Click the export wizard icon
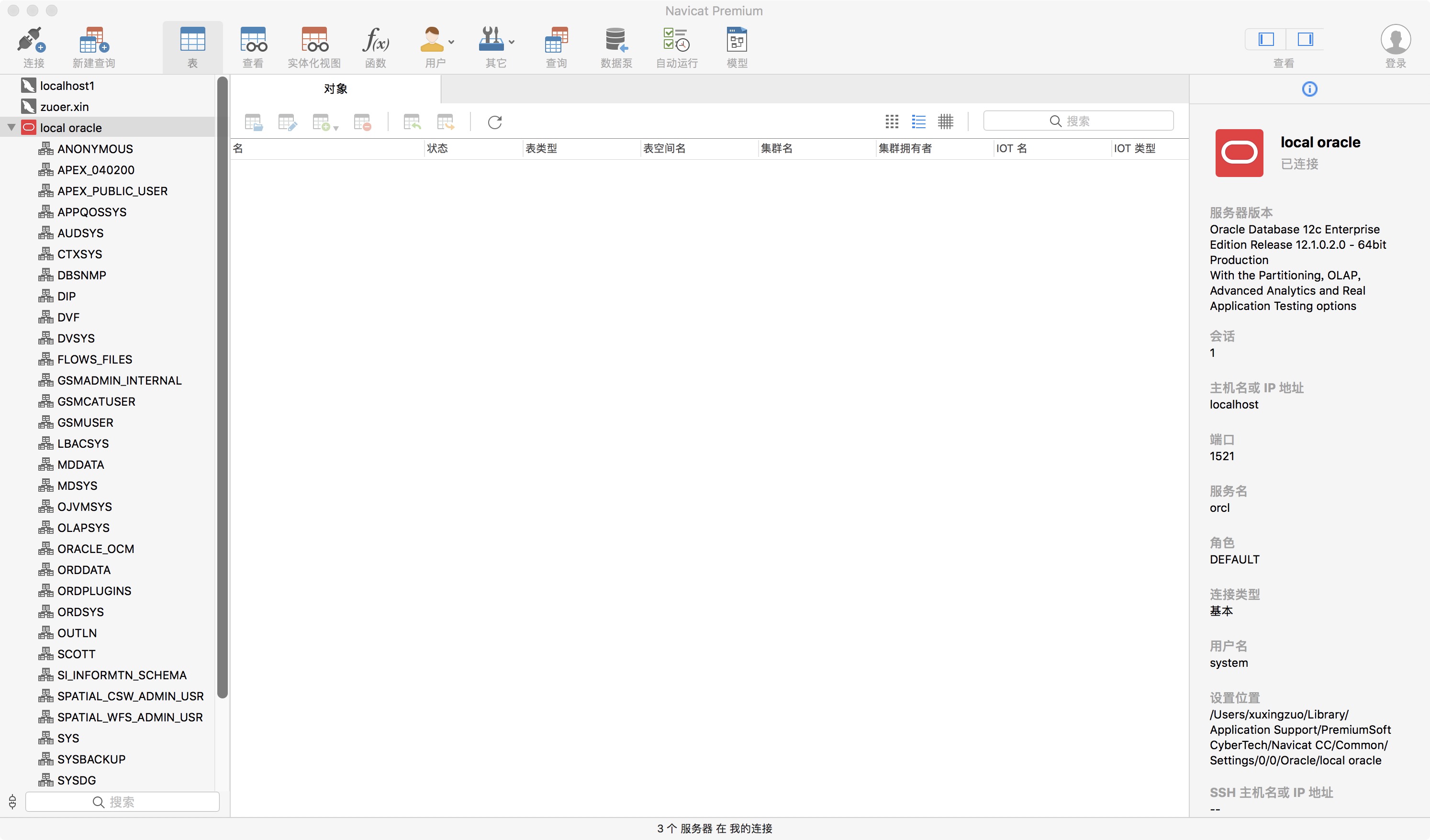Image resolution: width=1430 pixels, height=840 pixels. pyautogui.click(x=446, y=122)
